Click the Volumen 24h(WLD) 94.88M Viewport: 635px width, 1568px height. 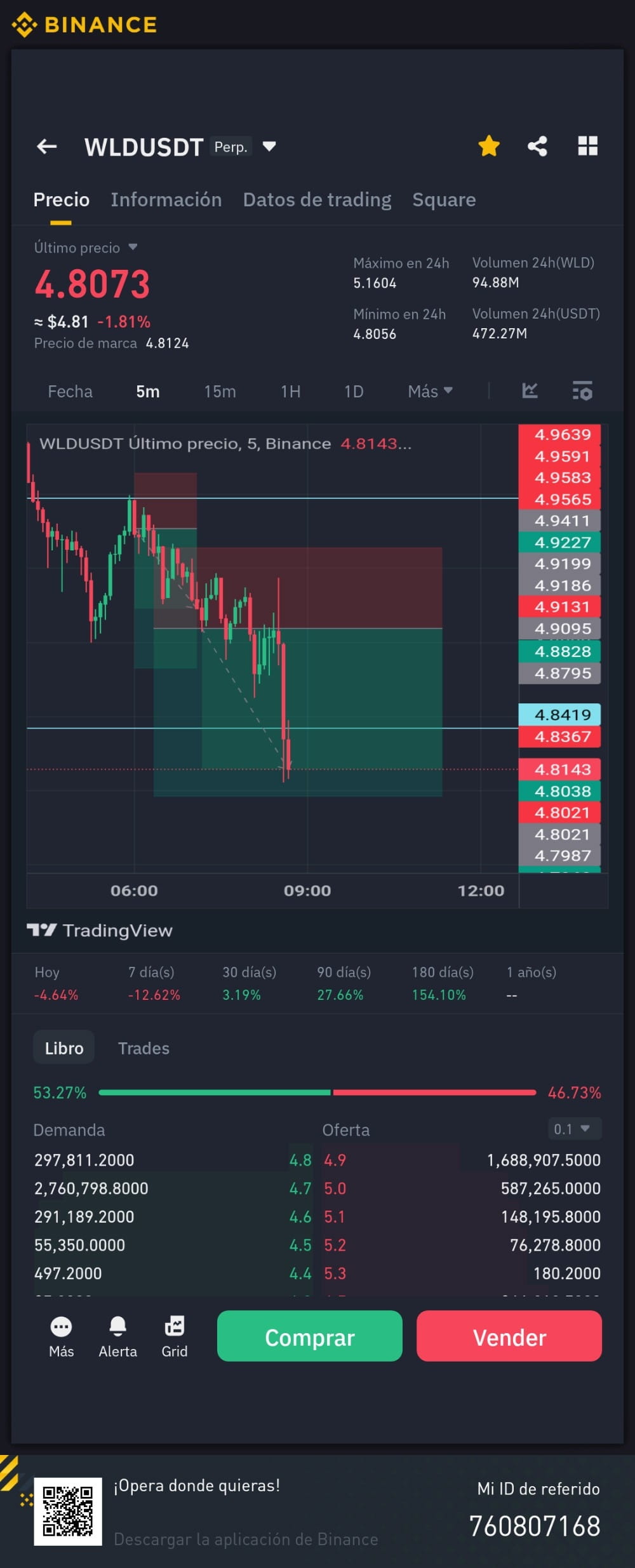point(495,282)
